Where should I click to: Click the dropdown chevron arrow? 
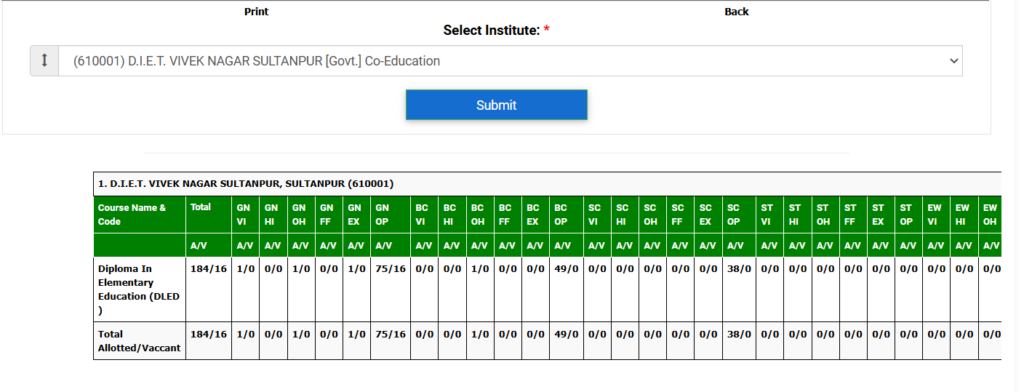[x=953, y=61]
